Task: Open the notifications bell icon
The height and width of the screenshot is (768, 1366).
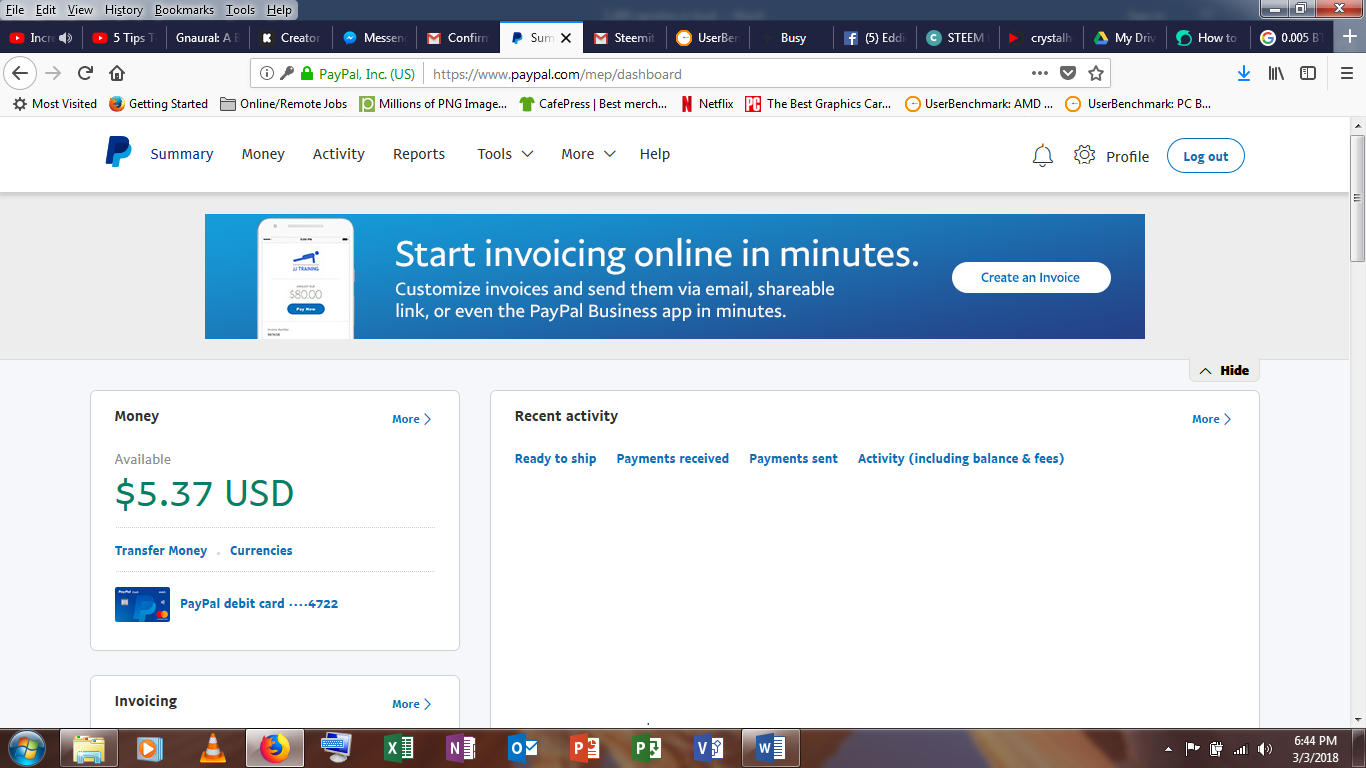Action: pos(1042,156)
